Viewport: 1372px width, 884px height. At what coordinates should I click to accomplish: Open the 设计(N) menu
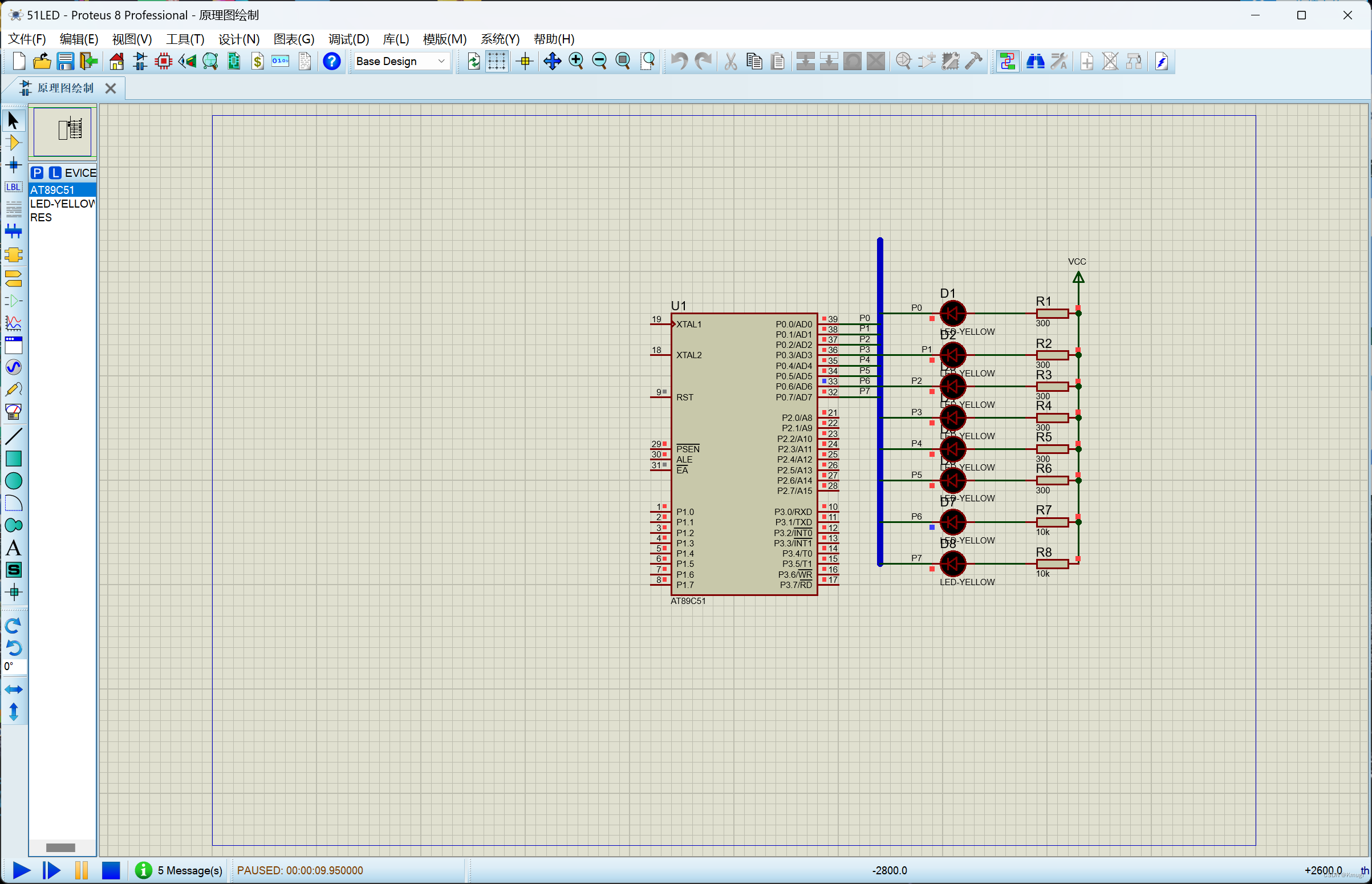coord(239,39)
